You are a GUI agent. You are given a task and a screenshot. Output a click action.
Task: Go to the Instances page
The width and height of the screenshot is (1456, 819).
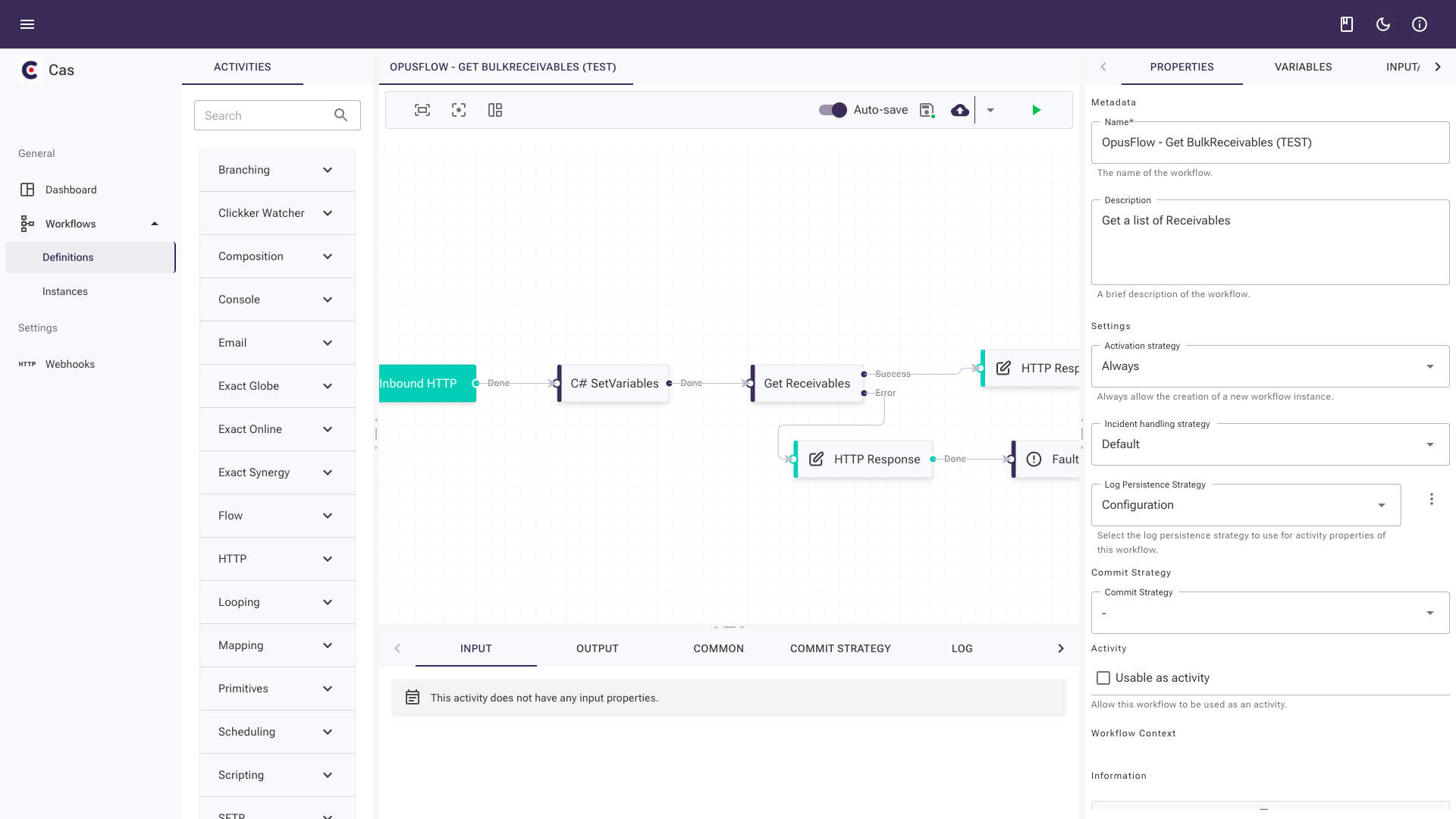tap(64, 291)
